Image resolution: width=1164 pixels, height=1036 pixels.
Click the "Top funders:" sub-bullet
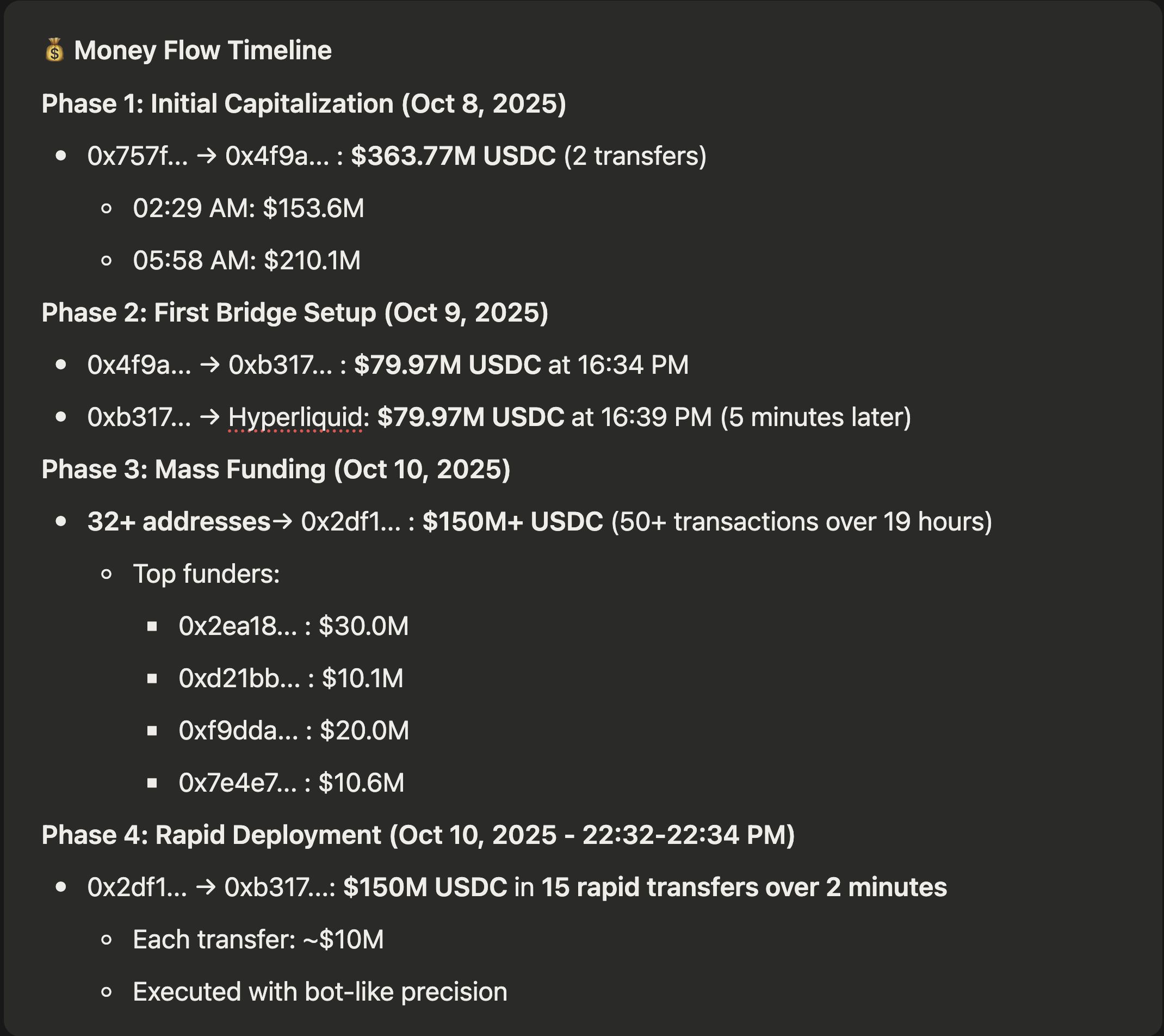[206, 574]
